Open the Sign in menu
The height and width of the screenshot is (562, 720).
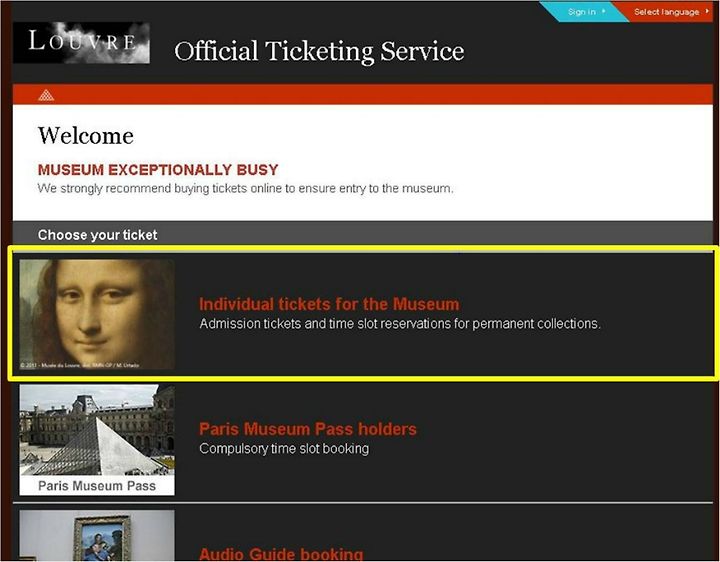(x=585, y=11)
